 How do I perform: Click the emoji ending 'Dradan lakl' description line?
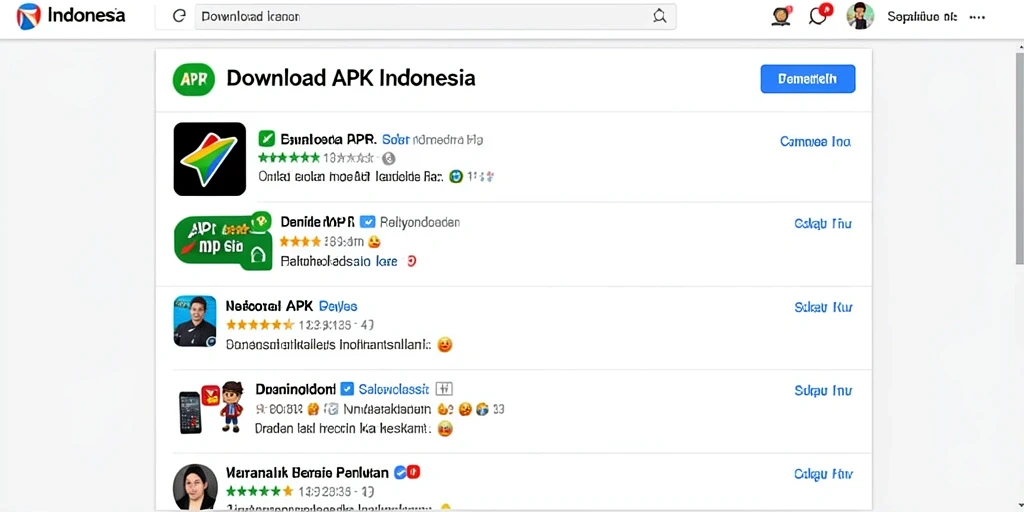click(x=445, y=428)
